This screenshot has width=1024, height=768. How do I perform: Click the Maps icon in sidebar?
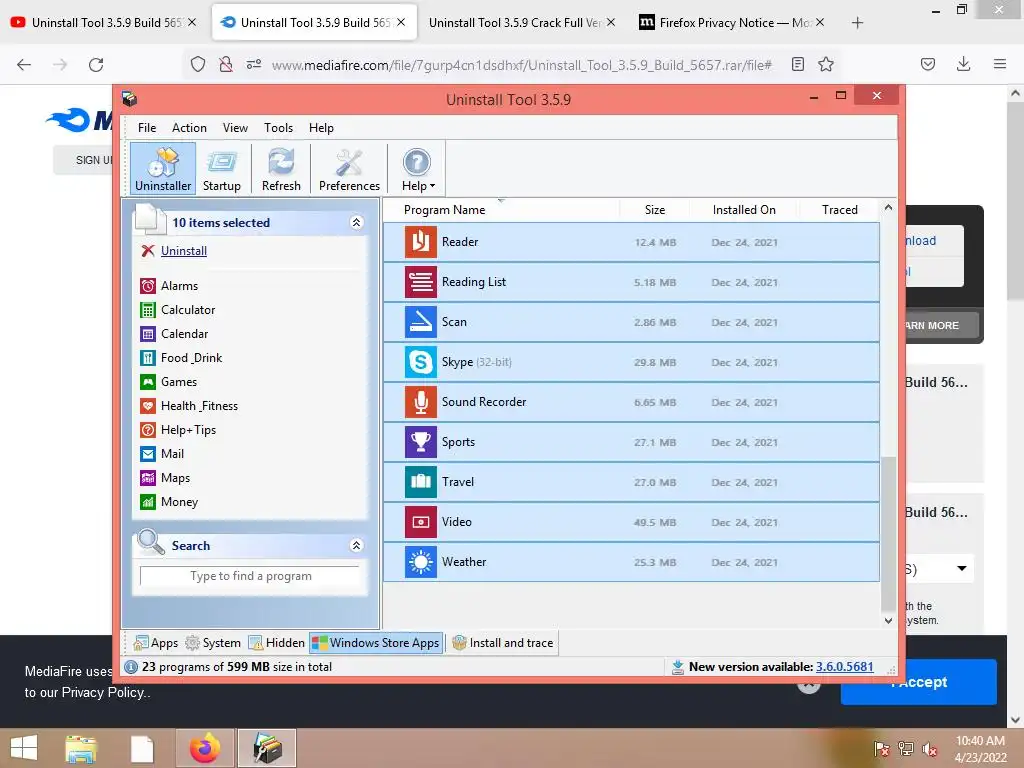(148, 478)
